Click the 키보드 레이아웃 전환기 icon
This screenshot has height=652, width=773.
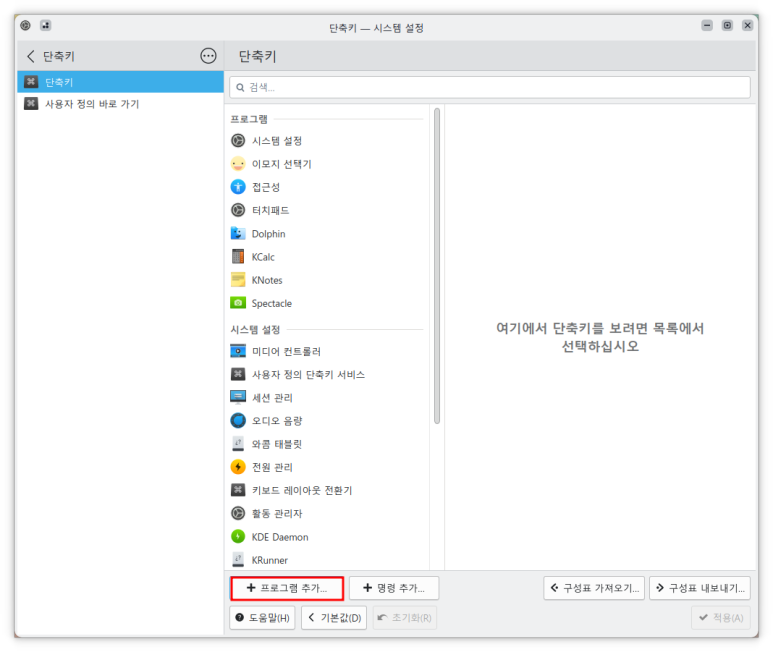[238, 490]
